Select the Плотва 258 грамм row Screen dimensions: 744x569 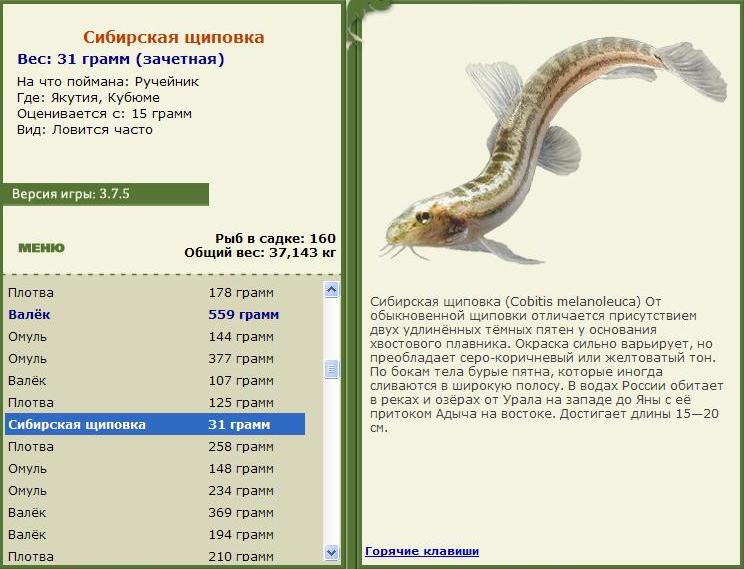coord(155,447)
